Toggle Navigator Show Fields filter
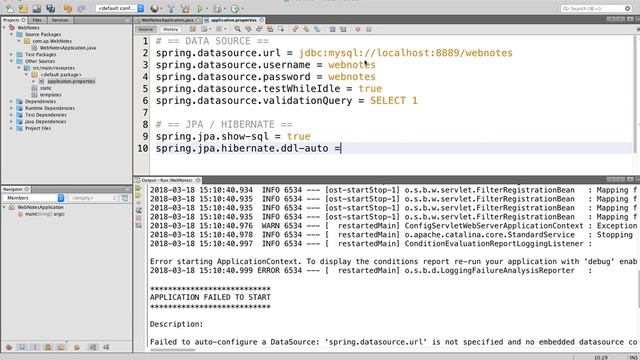Viewport: 640px width, 360px height. tap(22, 347)
